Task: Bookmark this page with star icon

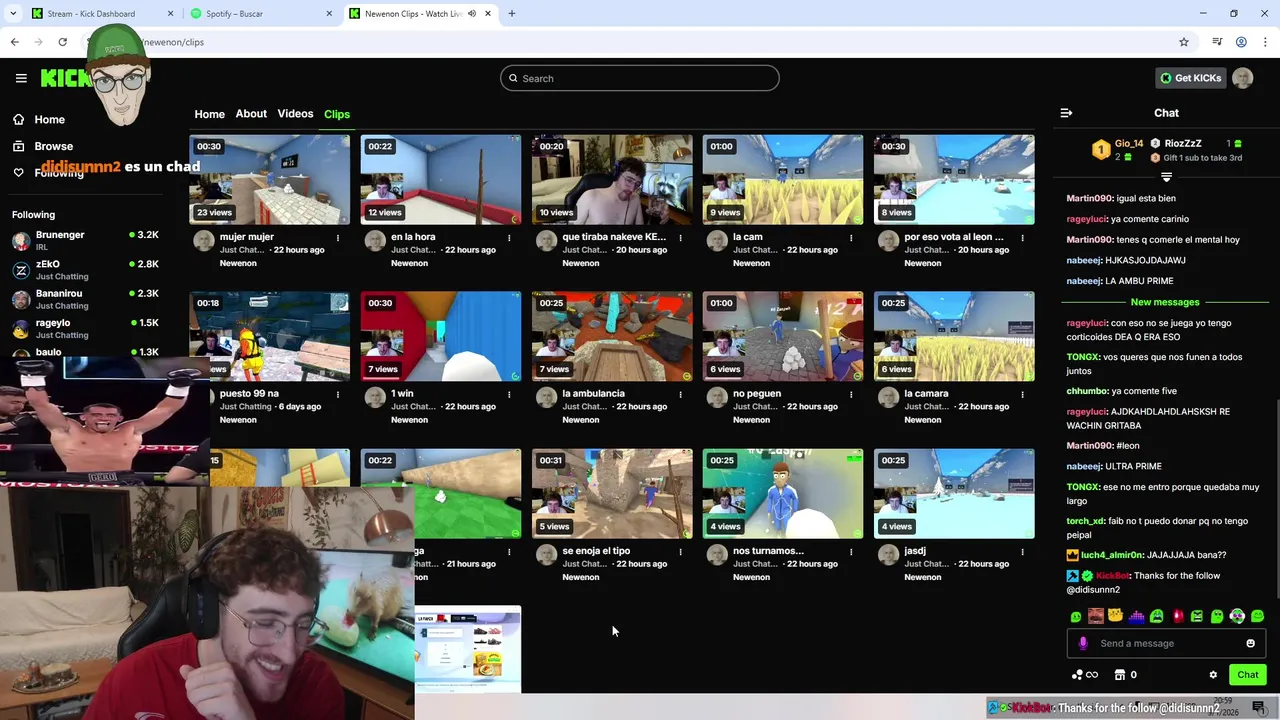Action: 1184,42
